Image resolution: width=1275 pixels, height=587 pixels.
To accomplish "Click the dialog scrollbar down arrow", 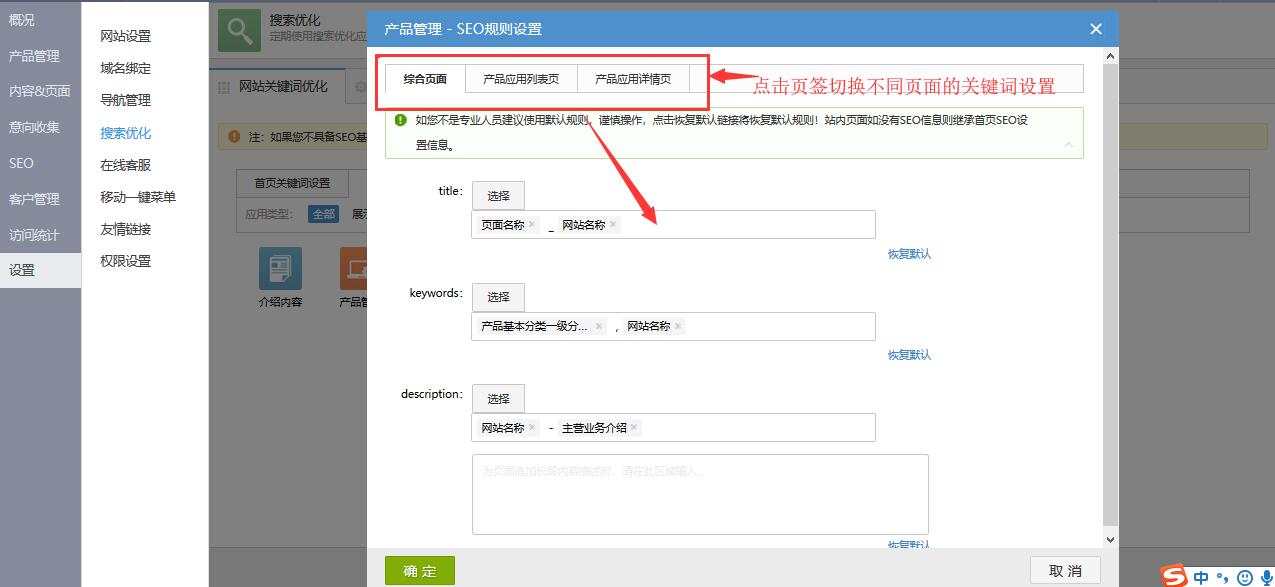I will point(1110,539).
